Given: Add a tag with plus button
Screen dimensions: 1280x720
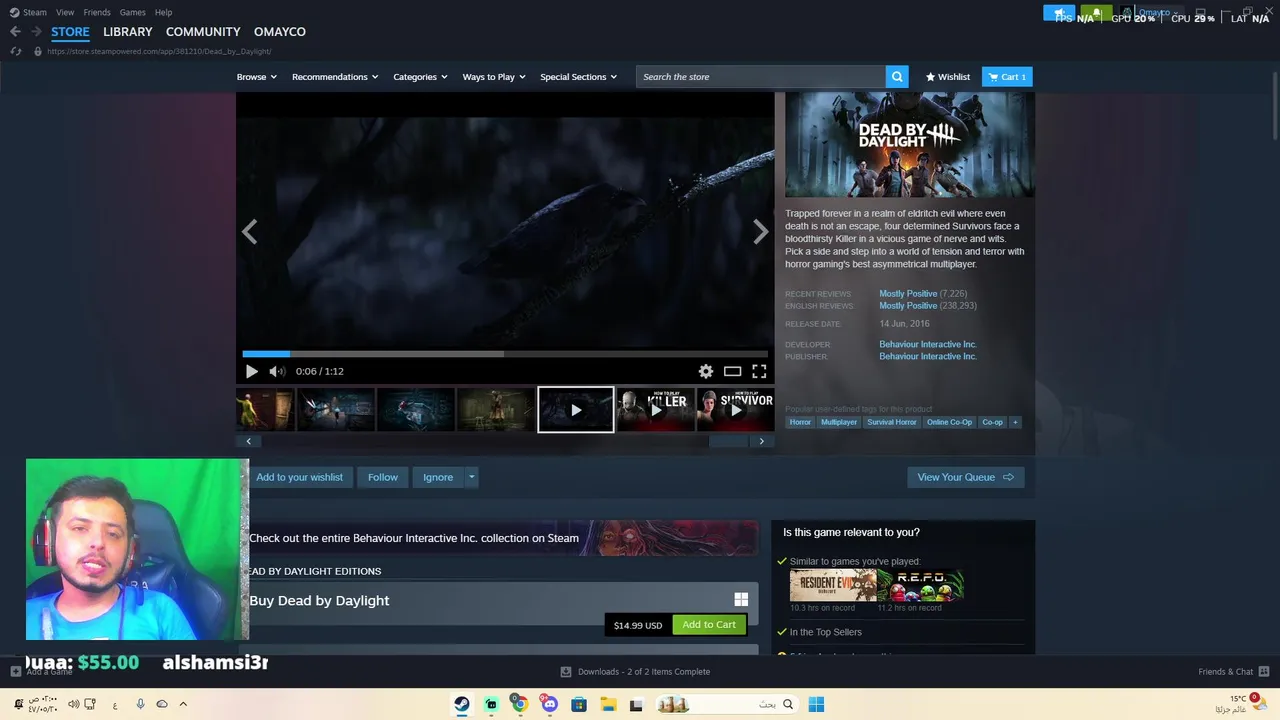Looking at the screenshot, I should pos(1015,422).
